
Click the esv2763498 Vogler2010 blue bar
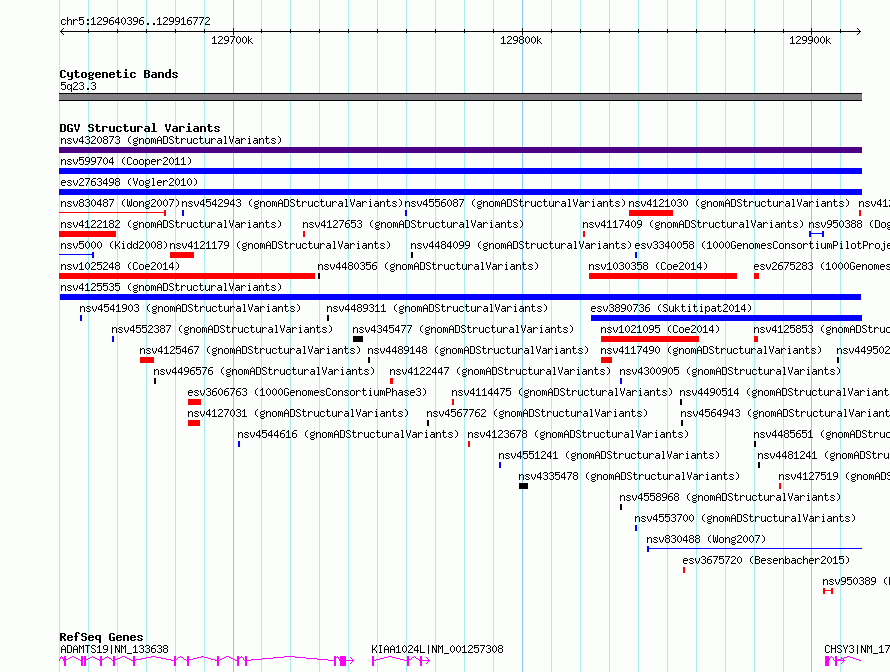[460, 192]
